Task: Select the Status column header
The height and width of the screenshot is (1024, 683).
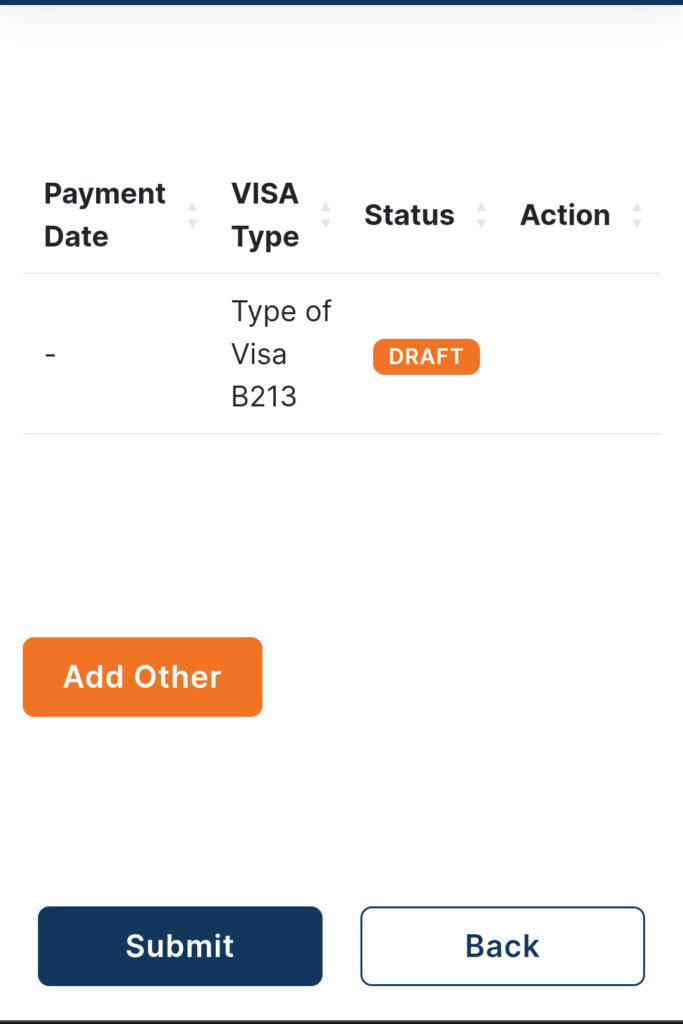Action: coord(409,215)
